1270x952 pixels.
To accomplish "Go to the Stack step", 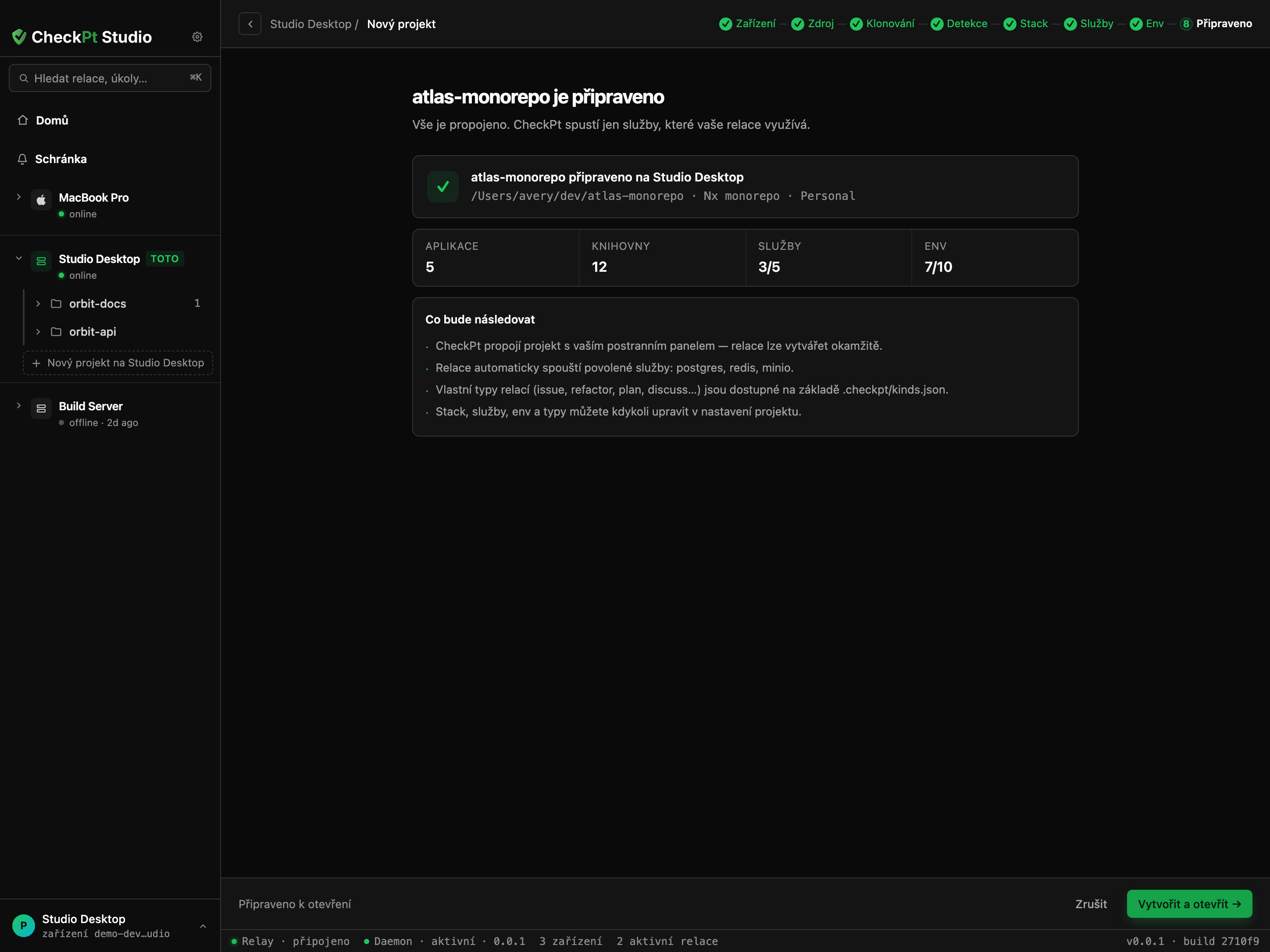I will (1025, 24).
